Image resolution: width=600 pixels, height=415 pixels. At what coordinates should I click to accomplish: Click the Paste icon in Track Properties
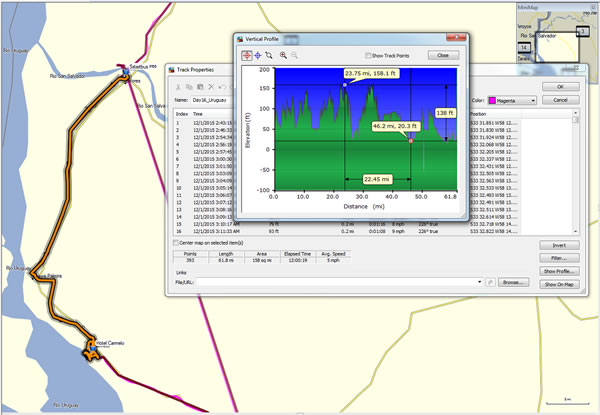pyautogui.click(x=200, y=87)
